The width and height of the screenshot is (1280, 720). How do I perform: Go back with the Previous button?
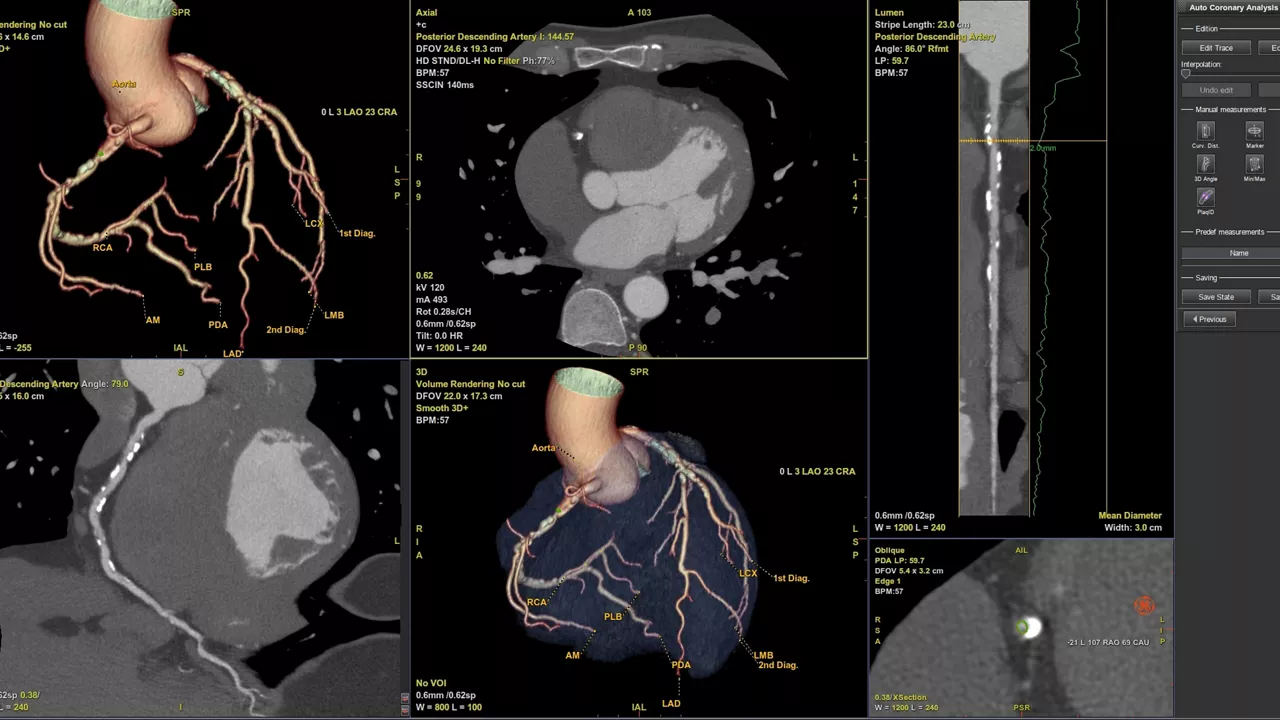pos(1209,319)
